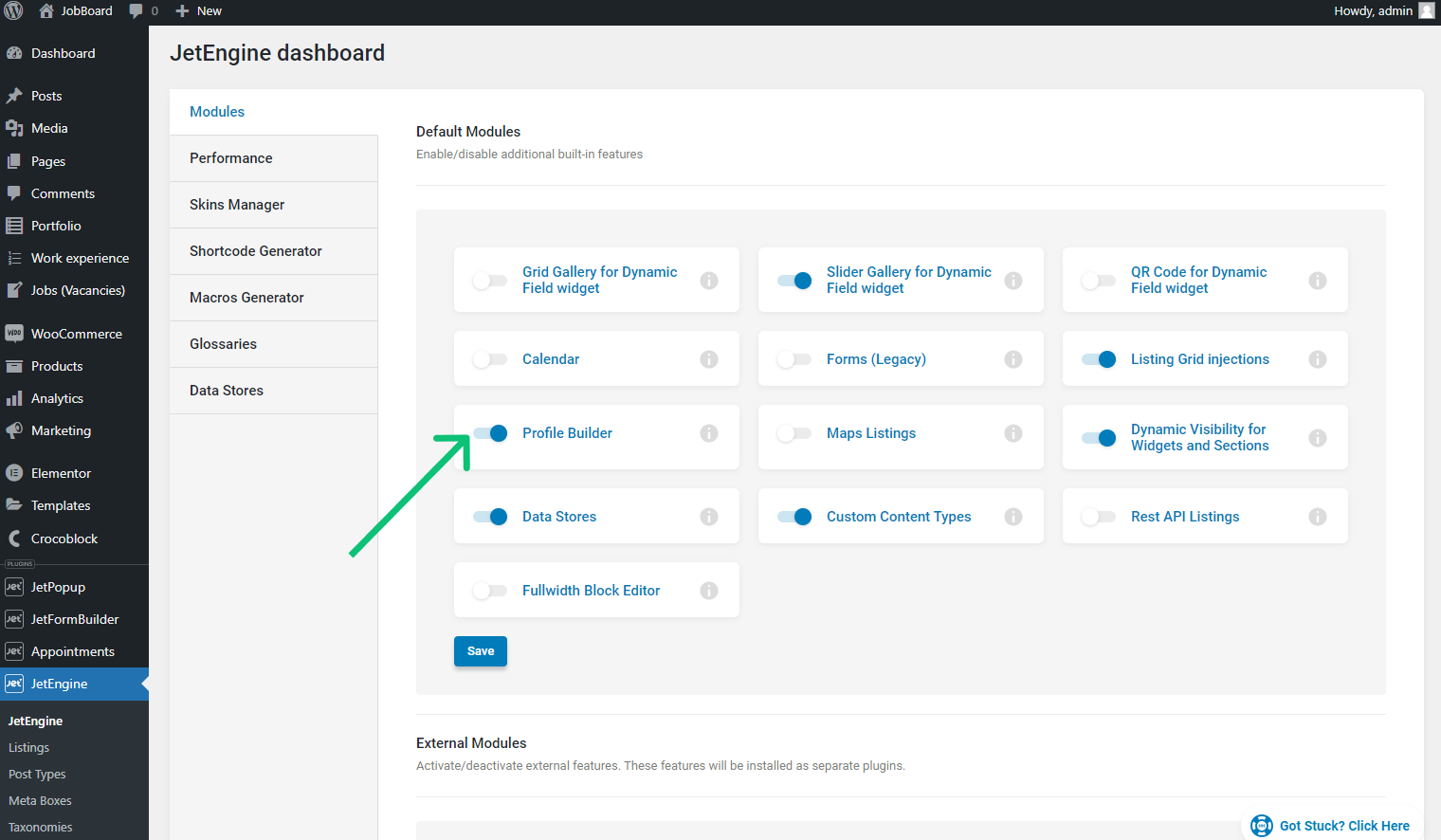Click the Comments icon in sidebar

14,193
